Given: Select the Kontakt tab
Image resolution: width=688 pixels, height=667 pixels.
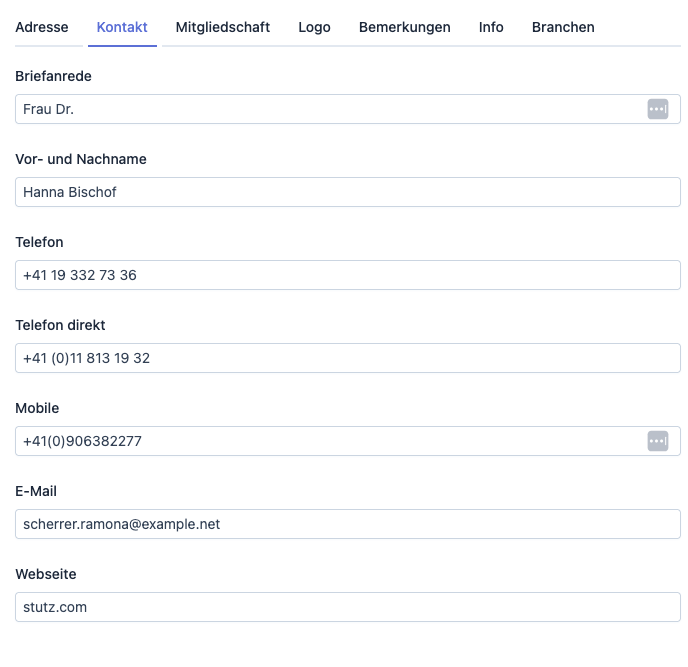Looking at the screenshot, I should tap(122, 27).
